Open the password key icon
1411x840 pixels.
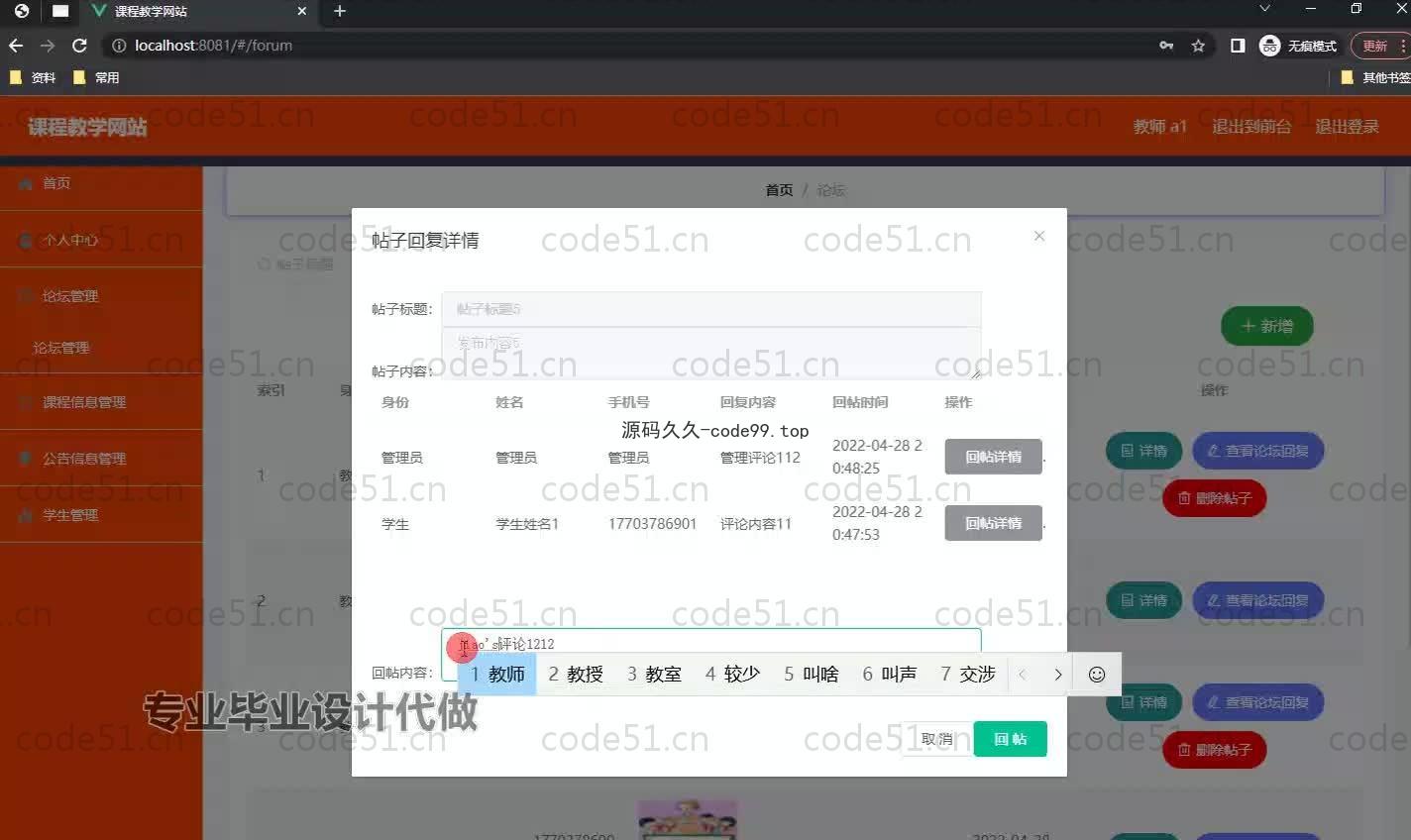pyautogui.click(x=1166, y=46)
